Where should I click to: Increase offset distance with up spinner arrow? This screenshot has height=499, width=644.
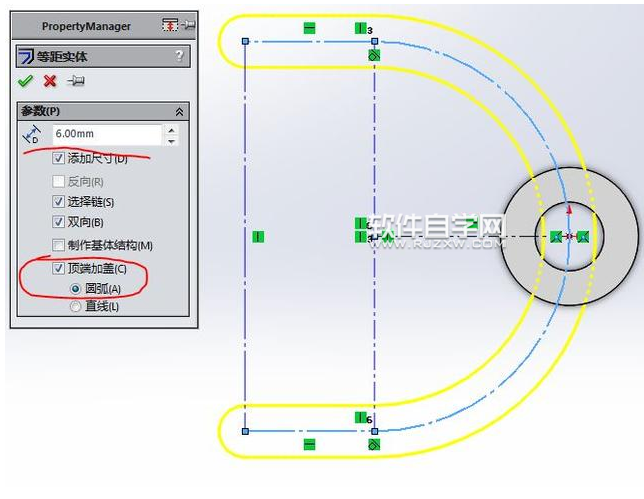tap(171, 129)
